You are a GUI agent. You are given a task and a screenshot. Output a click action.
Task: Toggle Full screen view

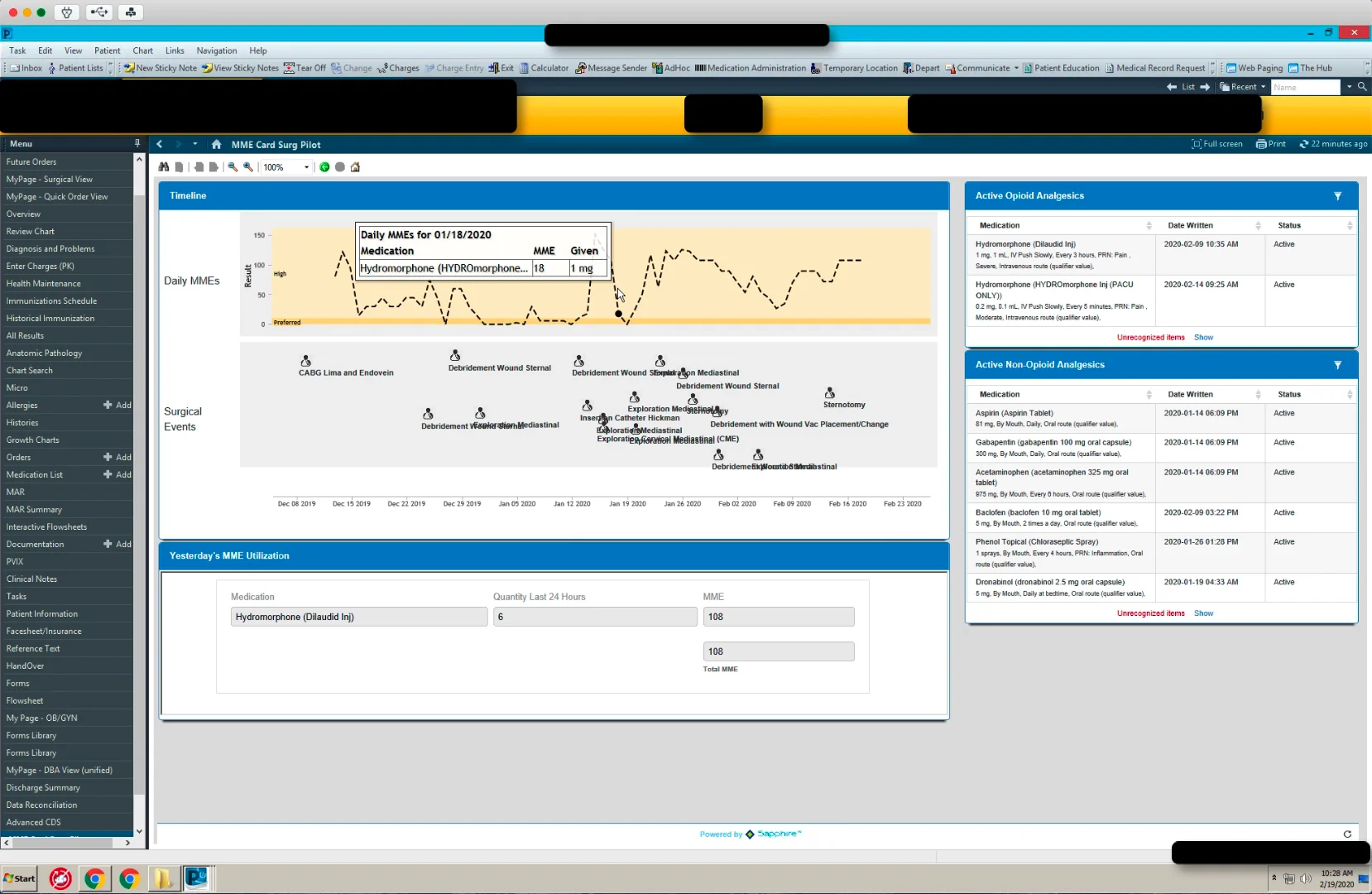pyautogui.click(x=1217, y=144)
